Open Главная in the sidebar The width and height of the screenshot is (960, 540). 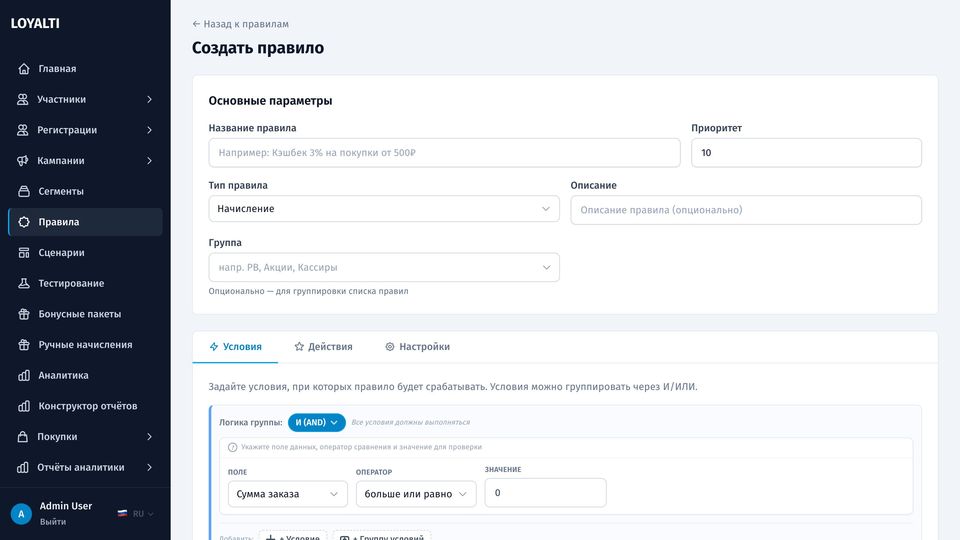point(85,69)
